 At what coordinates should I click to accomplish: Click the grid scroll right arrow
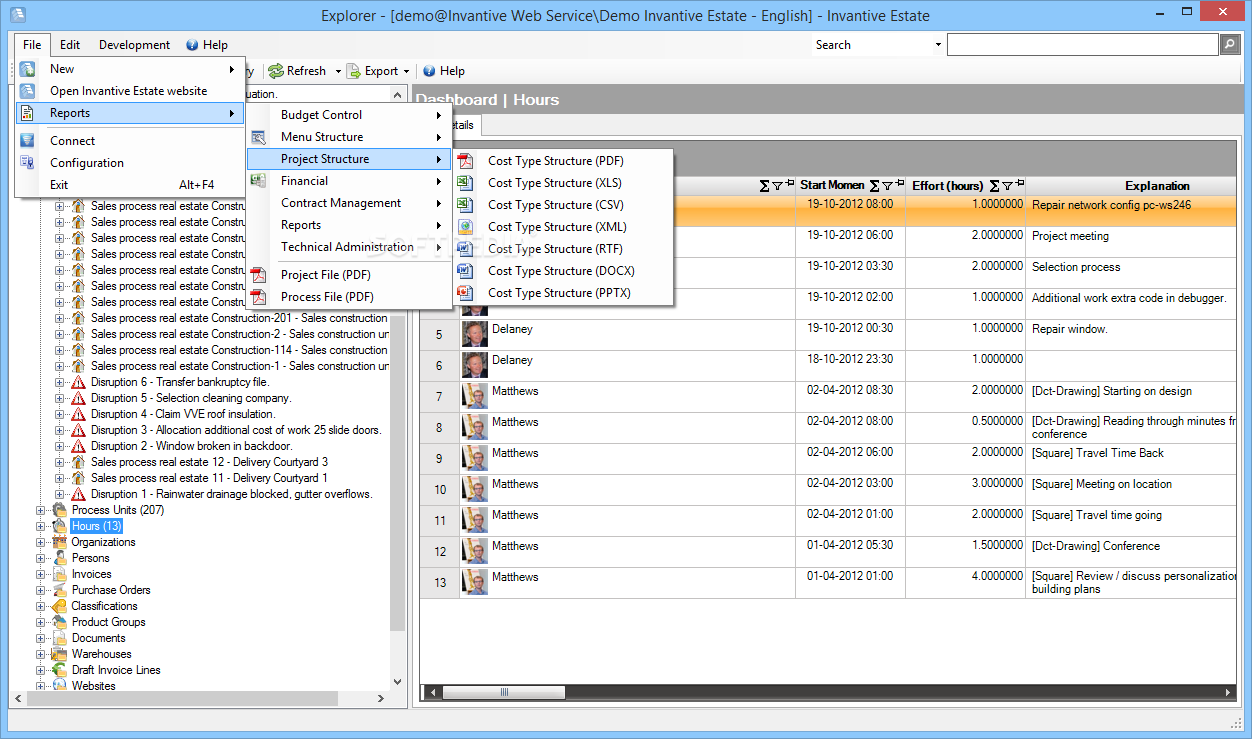(1228, 692)
